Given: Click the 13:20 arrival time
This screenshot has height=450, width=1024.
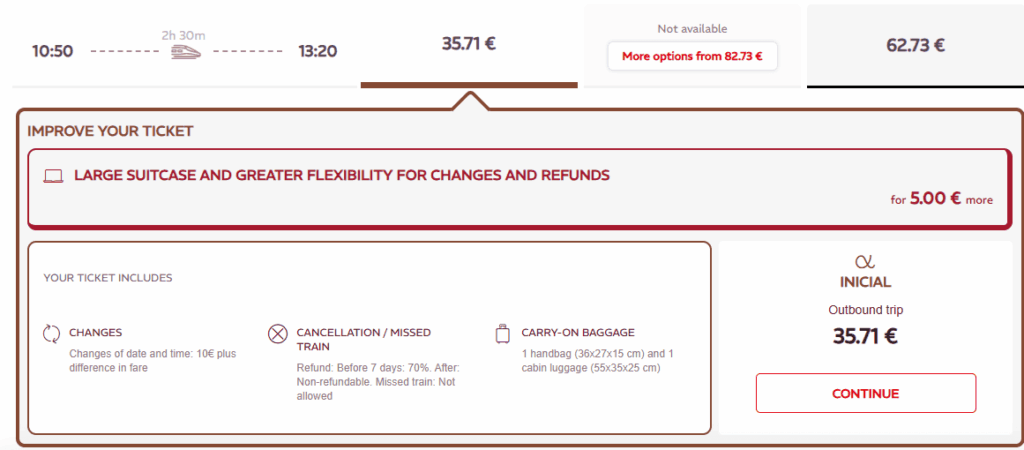Looking at the screenshot, I should [x=317, y=51].
